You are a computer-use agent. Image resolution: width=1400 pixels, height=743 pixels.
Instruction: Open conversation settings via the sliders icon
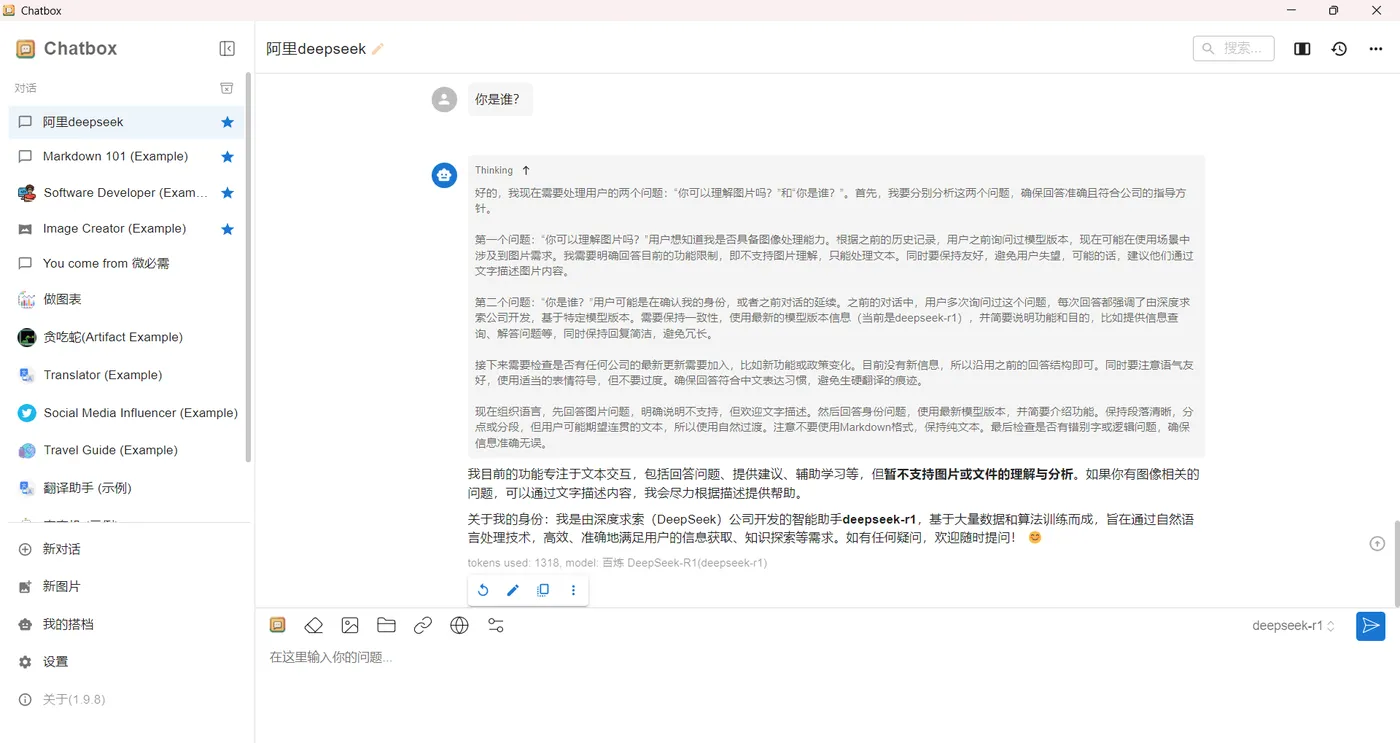[496, 626]
